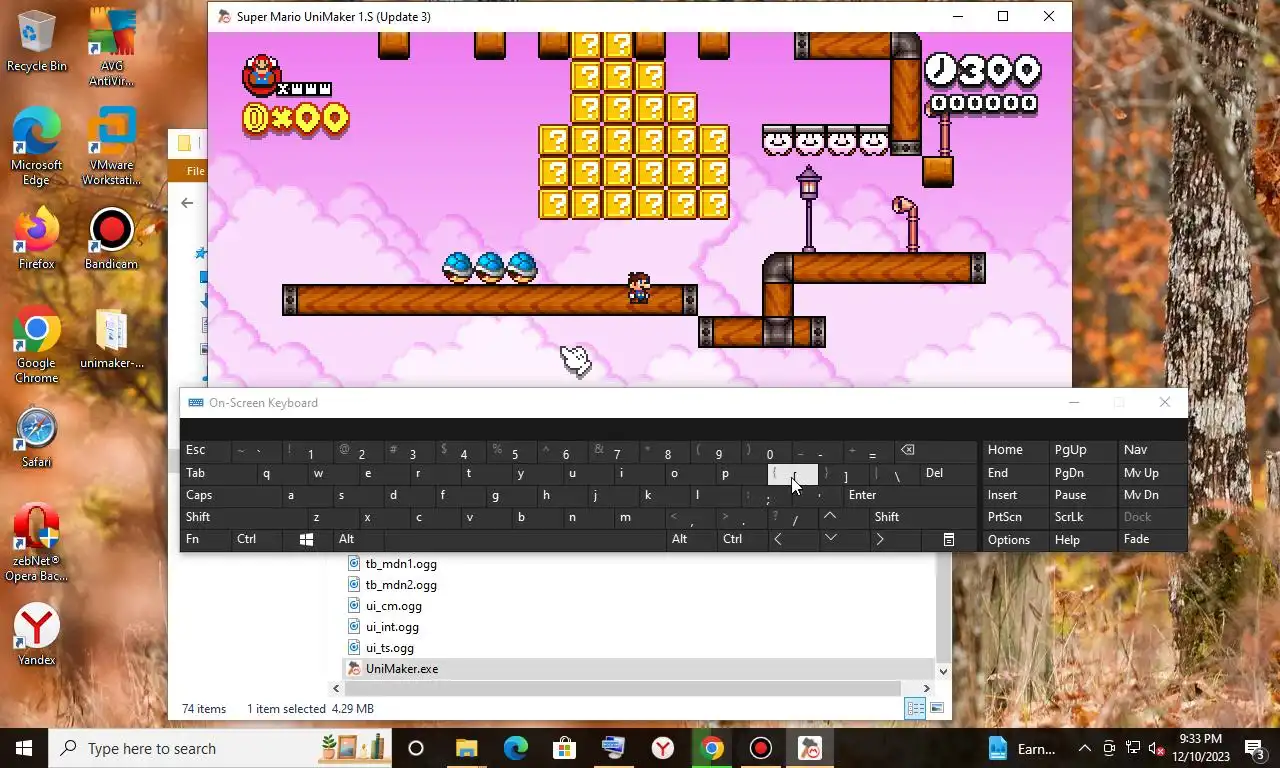This screenshot has height=768, width=1280.
Task: Click the coin counter icon in game HUD
Action: click(x=256, y=120)
